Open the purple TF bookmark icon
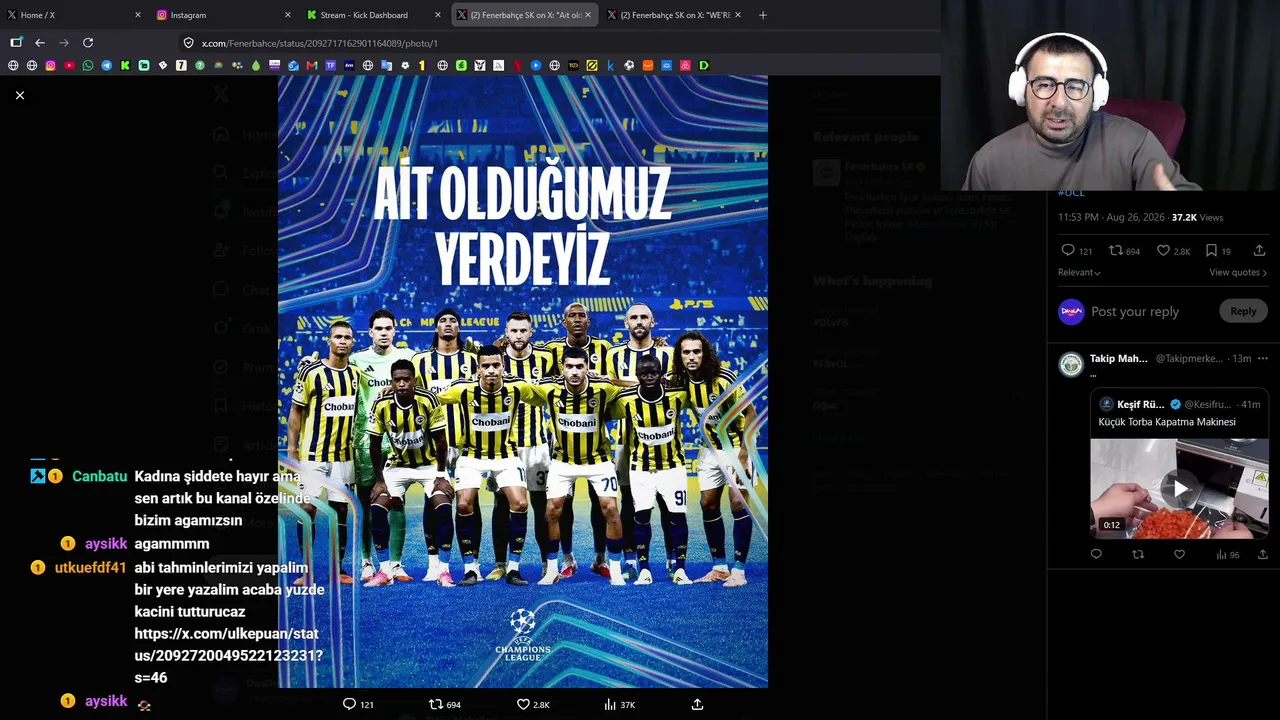The height and width of the screenshot is (720, 1280). (331, 65)
